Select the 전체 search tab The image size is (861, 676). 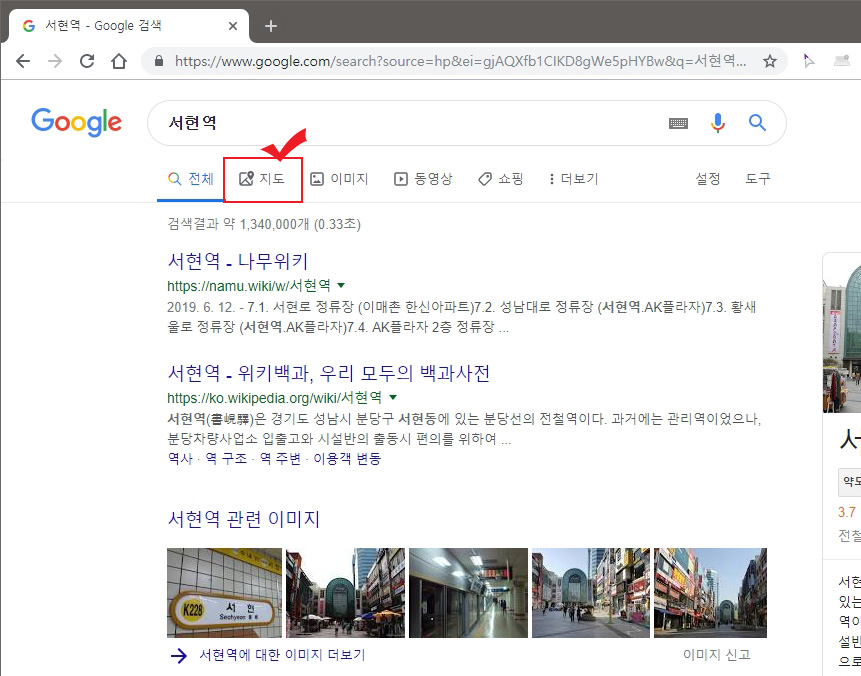point(191,179)
